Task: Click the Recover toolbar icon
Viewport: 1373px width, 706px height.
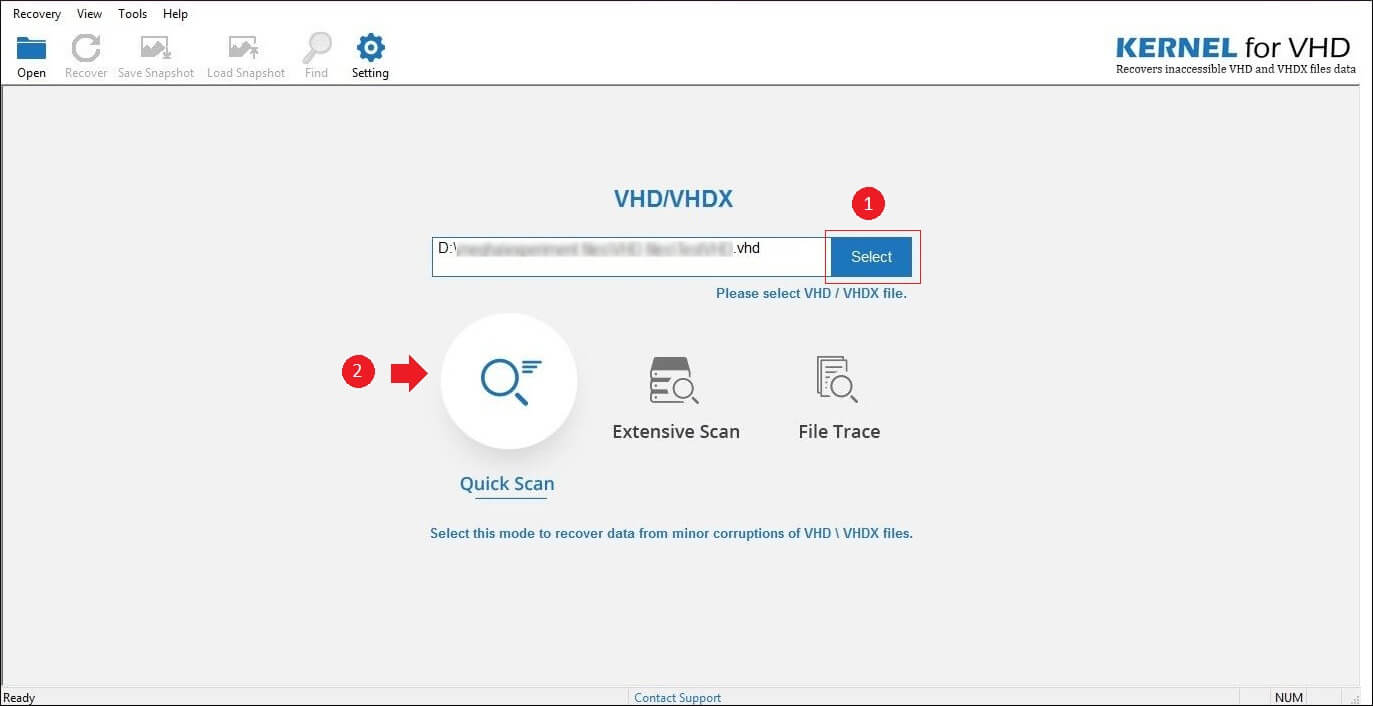Action: pos(86,48)
